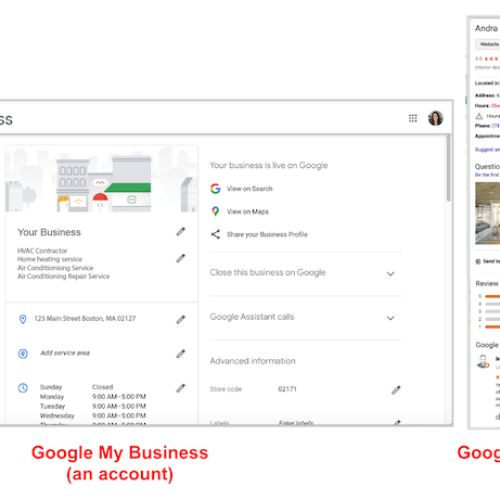The height and width of the screenshot is (500, 500).
Task: Click the Sunday Closed hours row
Action: point(77,387)
